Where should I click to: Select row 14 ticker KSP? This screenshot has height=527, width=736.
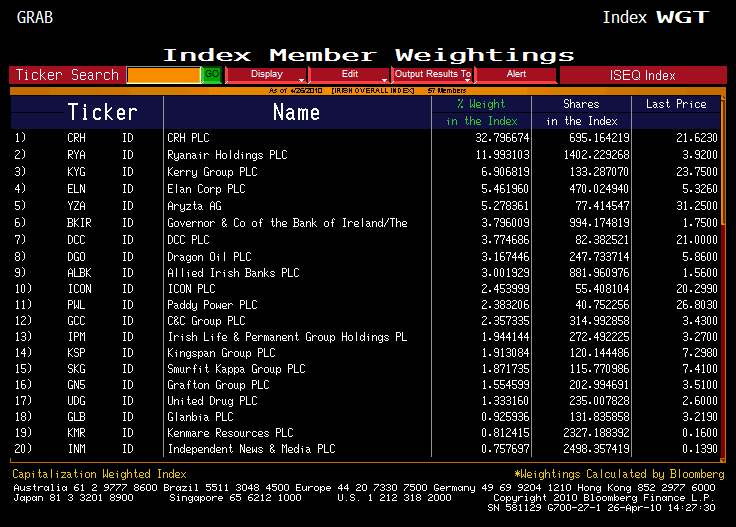77,353
